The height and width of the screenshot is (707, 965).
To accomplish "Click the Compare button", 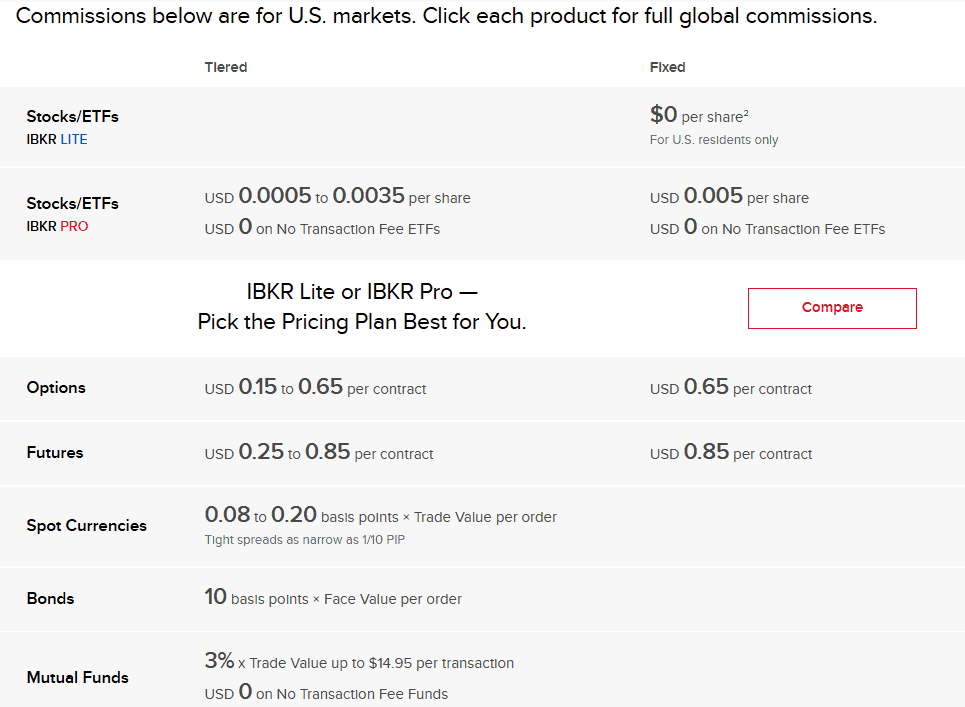I will (x=832, y=308).
